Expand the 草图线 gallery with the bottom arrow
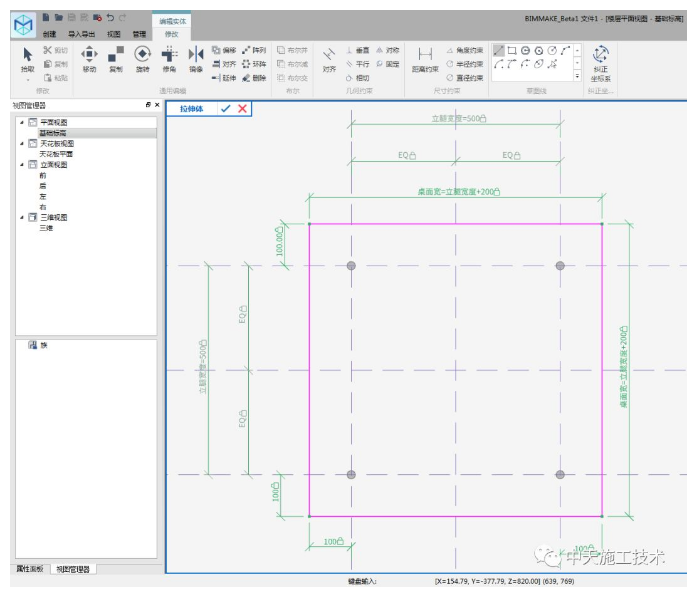This screenshot has width=692, height=592. pos(577,76)
